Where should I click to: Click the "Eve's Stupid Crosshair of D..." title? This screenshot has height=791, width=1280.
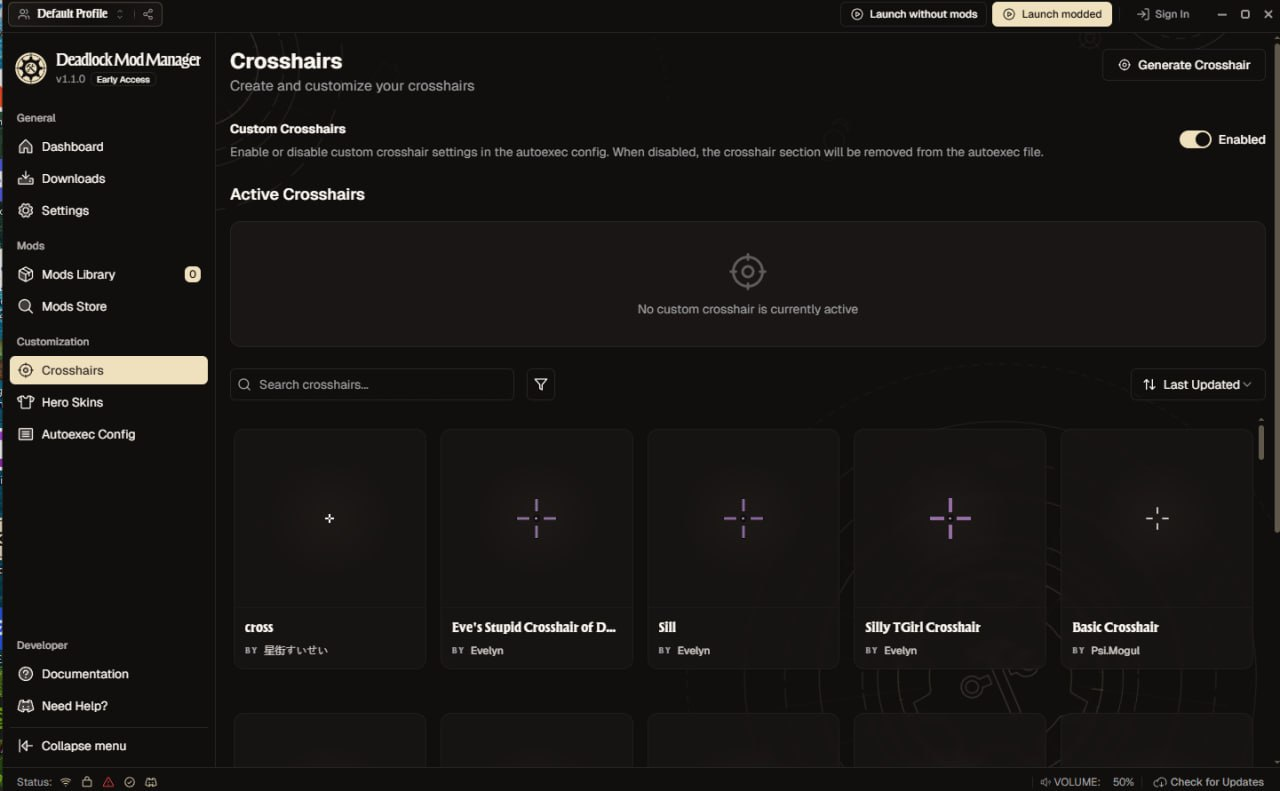pyautogui.click(x=534, y=628)
